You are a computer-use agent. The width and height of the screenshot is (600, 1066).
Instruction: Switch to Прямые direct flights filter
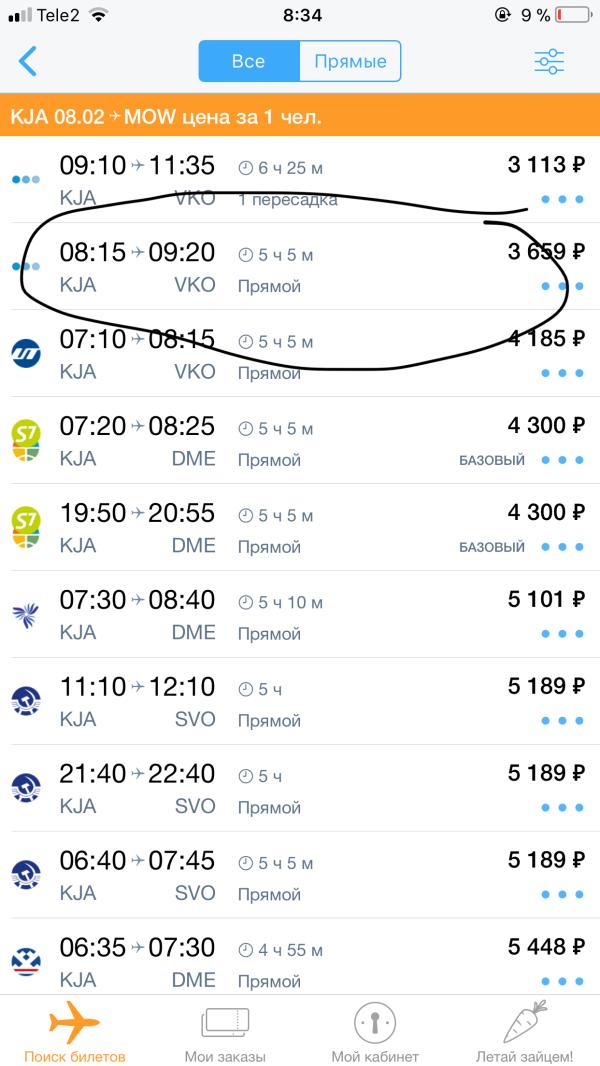350,61
